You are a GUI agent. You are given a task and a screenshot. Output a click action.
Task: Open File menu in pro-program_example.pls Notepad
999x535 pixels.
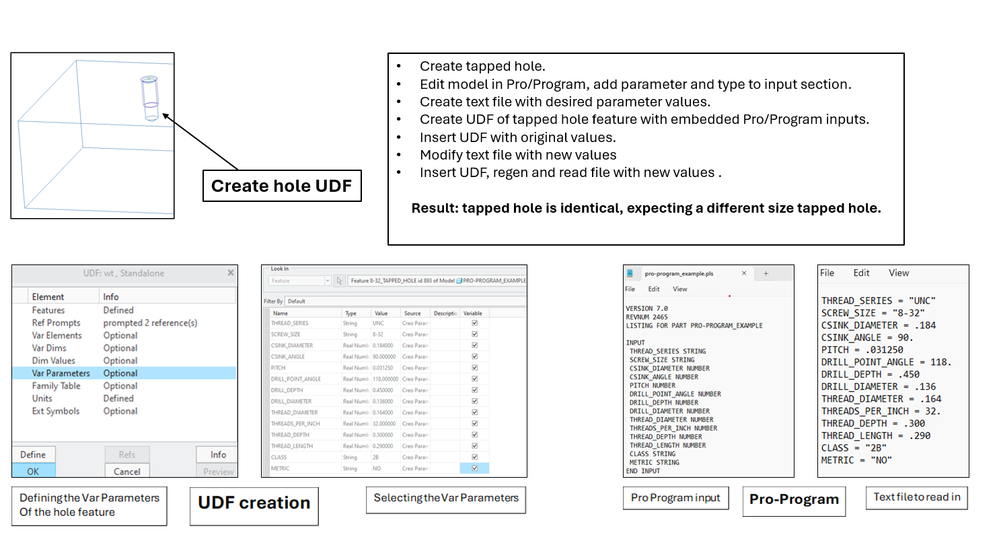(x=630, y=289)
